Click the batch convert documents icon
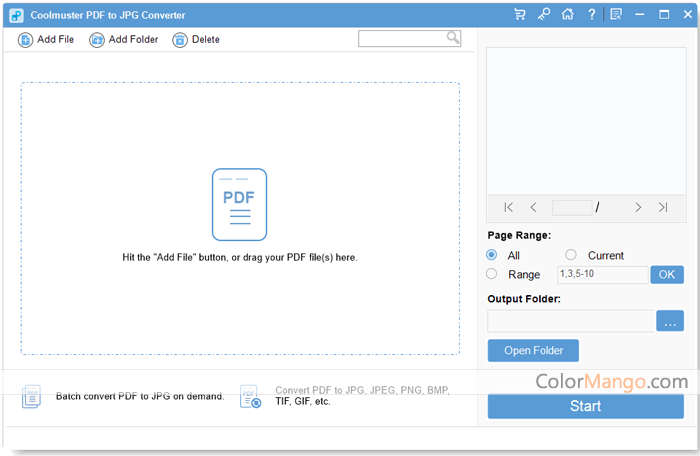Screen dimensions: 700x456 click(x=31, y=396)
